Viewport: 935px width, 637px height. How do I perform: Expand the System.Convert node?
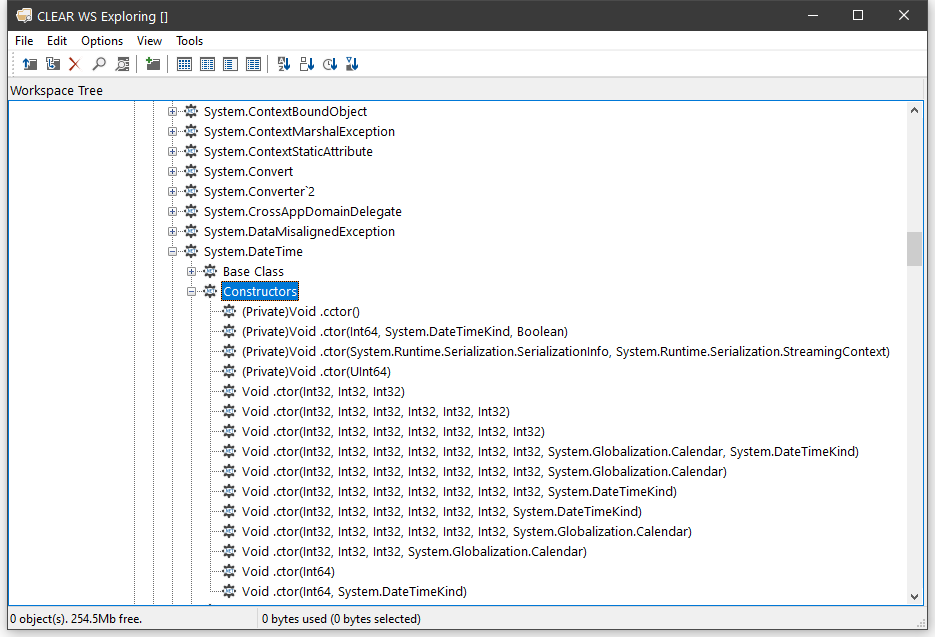pyautogui.click(x=173, y=172)
